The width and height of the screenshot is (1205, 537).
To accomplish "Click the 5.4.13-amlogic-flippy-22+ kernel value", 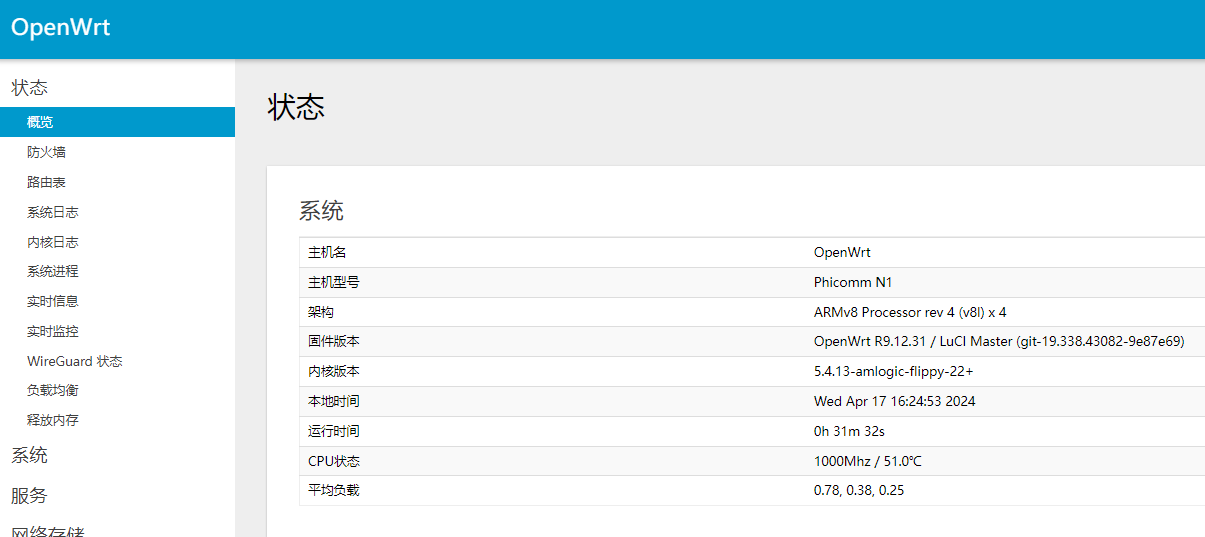I will [x=894, y=371].
